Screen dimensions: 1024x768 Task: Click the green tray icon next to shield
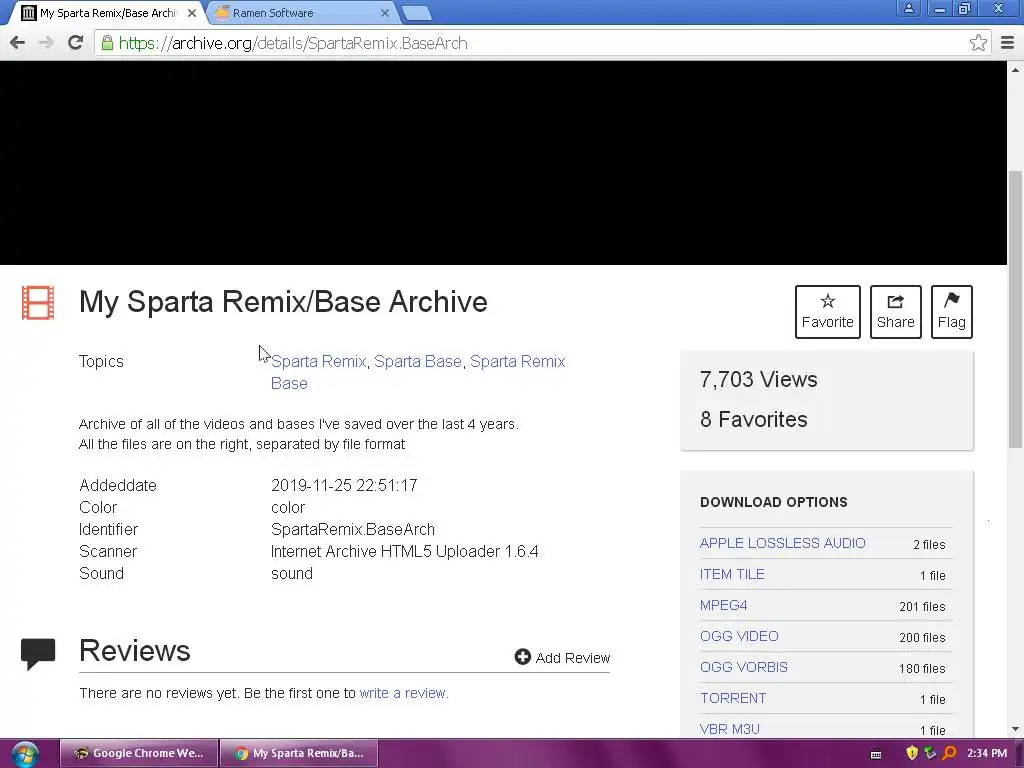coord(930,753)
